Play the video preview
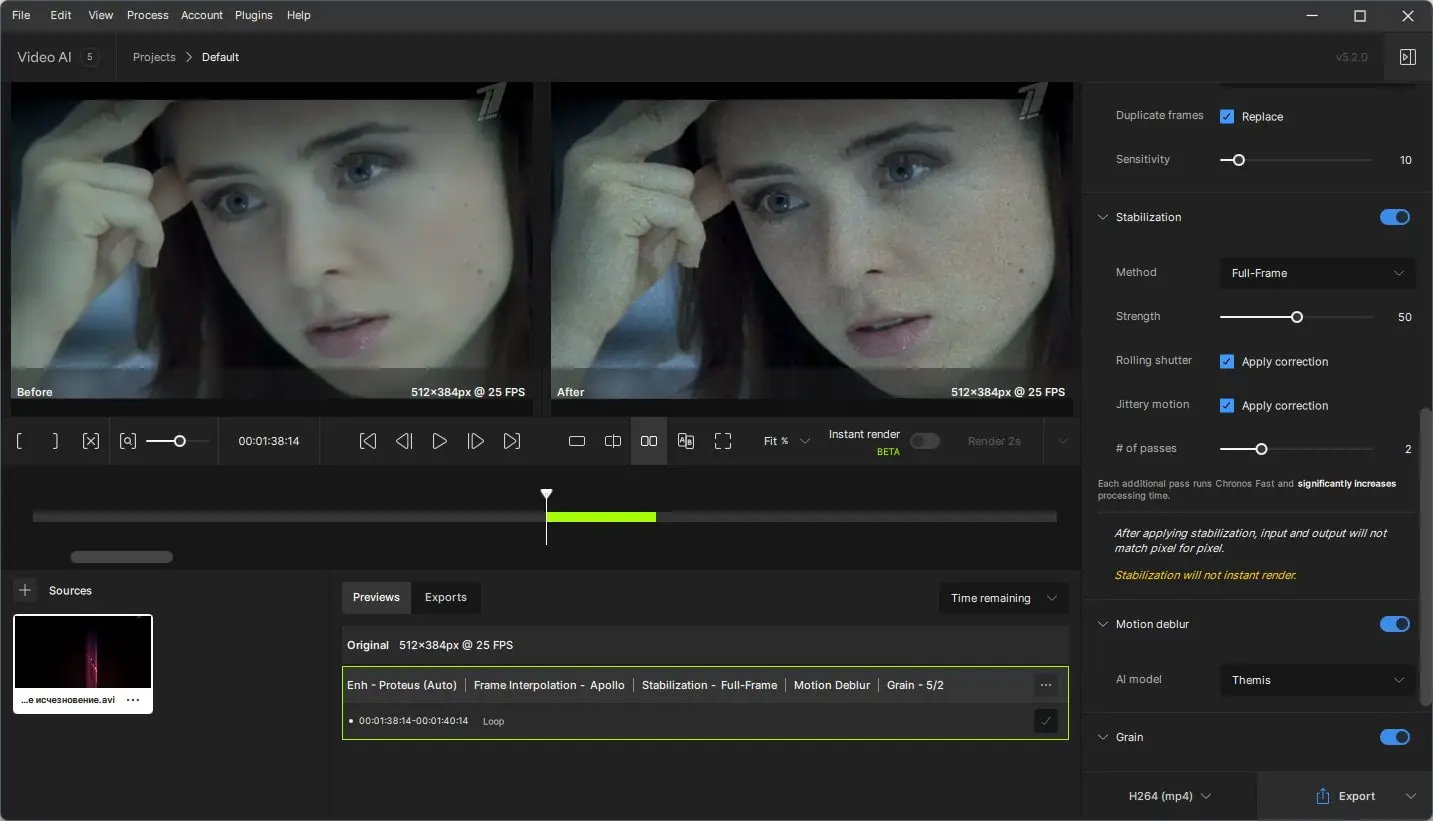This screenshot has width=1433, height=821. click(440, 440)
